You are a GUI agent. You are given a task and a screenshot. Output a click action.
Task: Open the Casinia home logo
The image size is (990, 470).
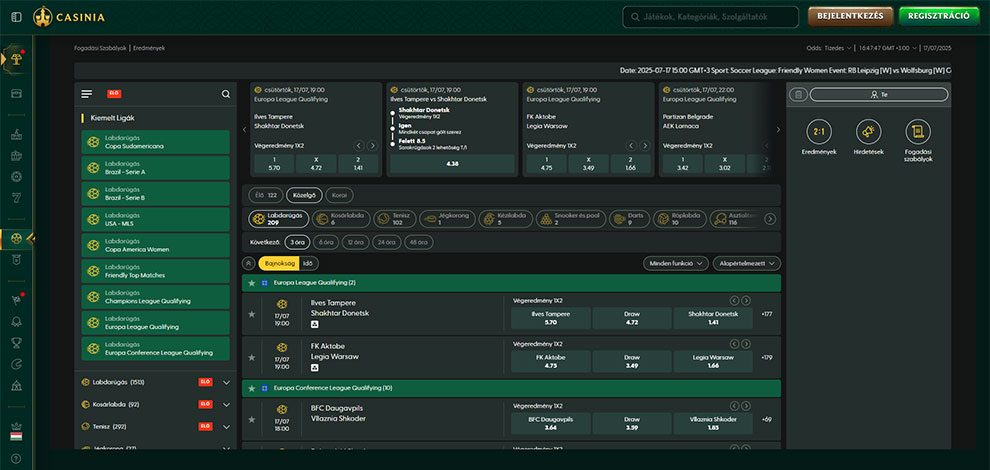[x=69, y=17]
